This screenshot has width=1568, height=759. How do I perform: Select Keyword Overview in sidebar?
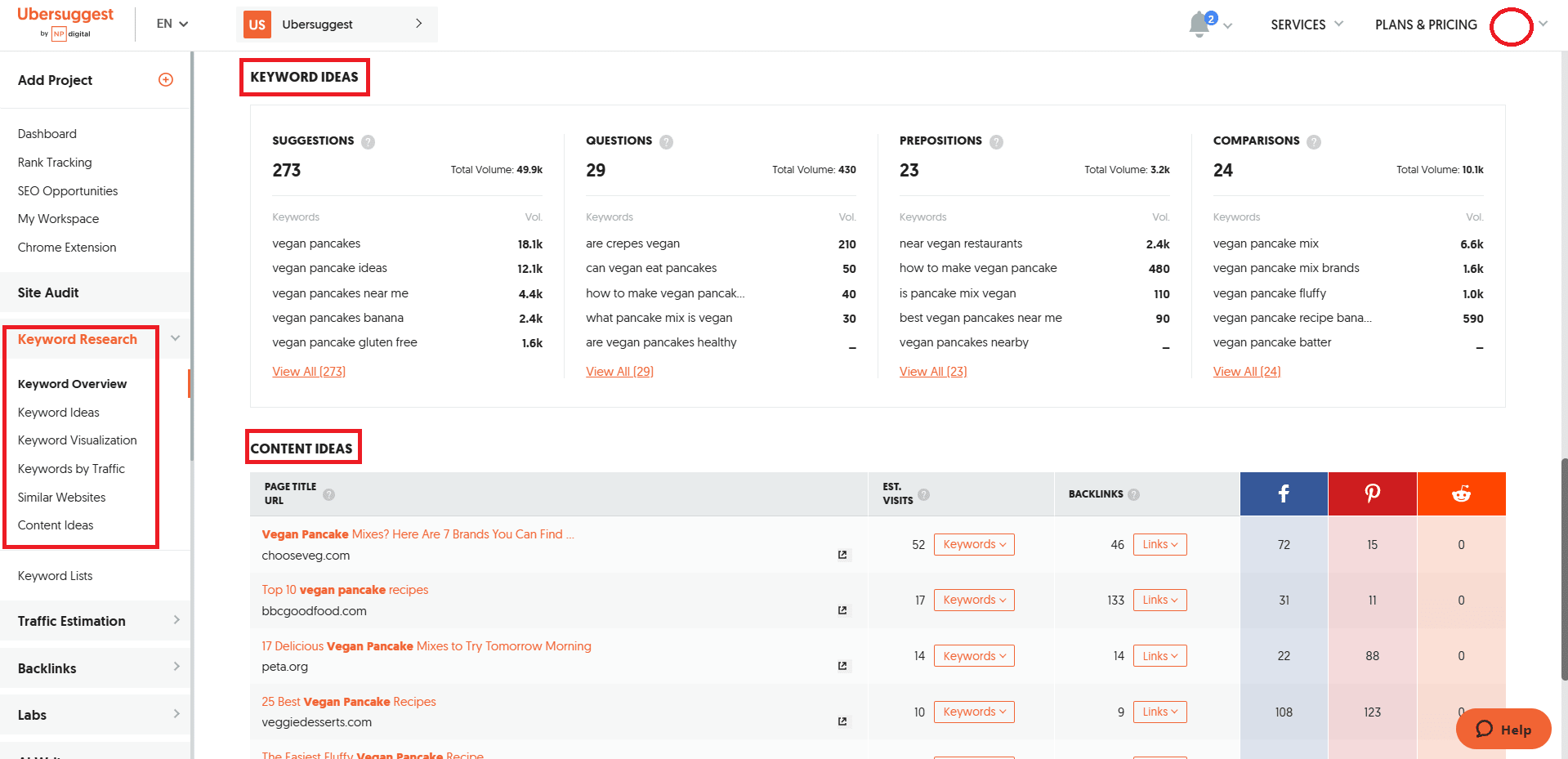click(x=73, y=384)
